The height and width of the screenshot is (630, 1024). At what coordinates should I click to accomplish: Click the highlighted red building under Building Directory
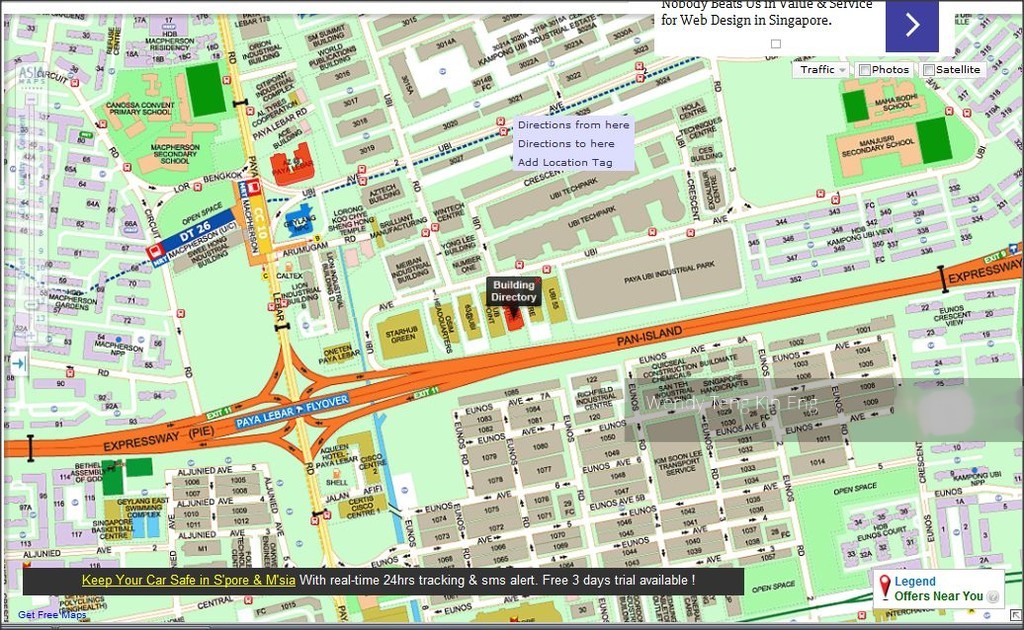[515, 318]
